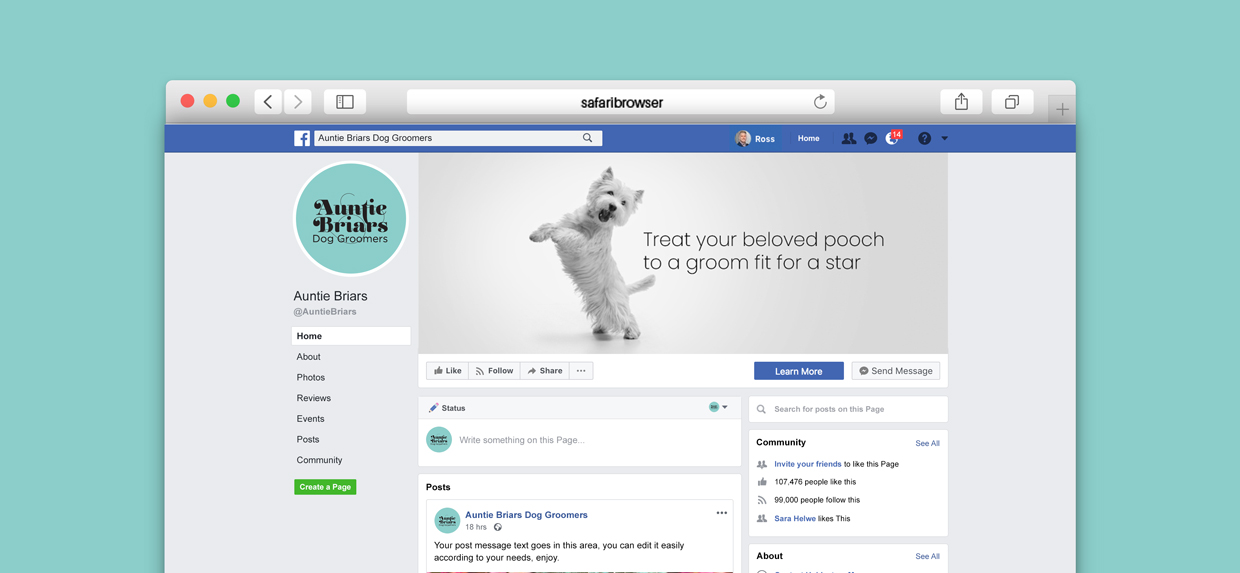Open notifications icon with 14 badge
This screenshot has height=573, width=1240.
point(894,138)
